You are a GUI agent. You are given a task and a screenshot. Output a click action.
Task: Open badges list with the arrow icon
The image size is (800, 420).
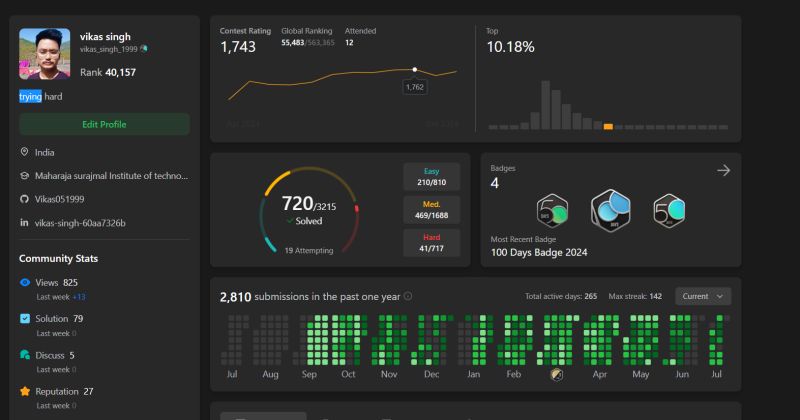[x=723, y=170]
